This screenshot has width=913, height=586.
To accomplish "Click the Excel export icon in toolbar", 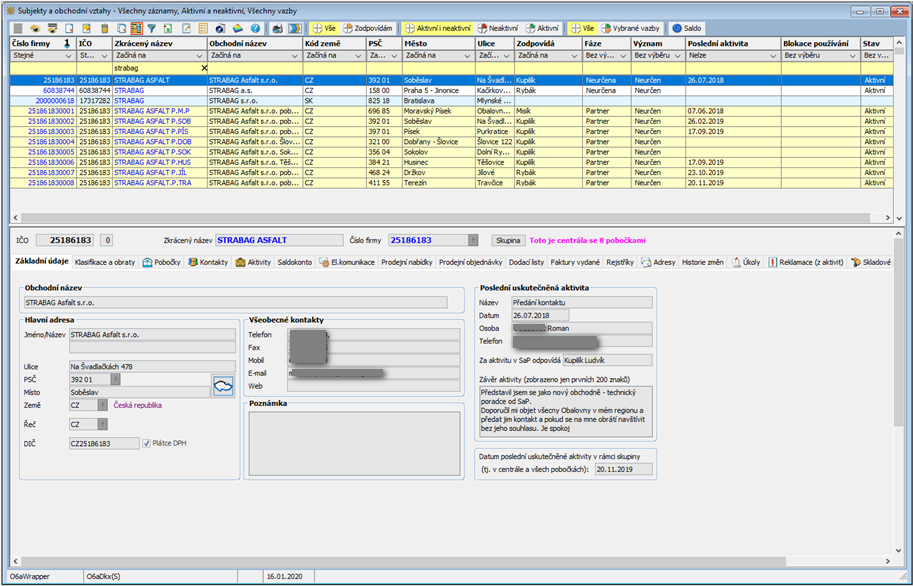I will [168, 29].
